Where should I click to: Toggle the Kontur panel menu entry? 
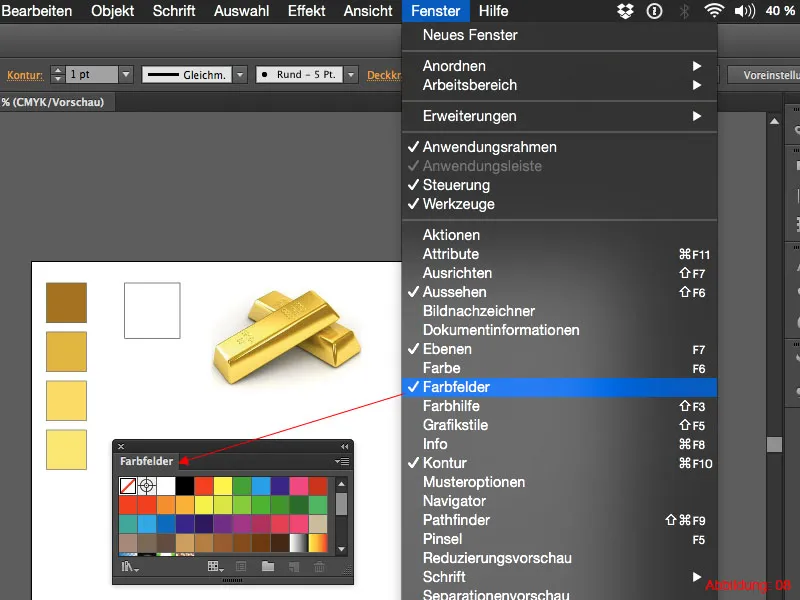(x=559, y=463)
